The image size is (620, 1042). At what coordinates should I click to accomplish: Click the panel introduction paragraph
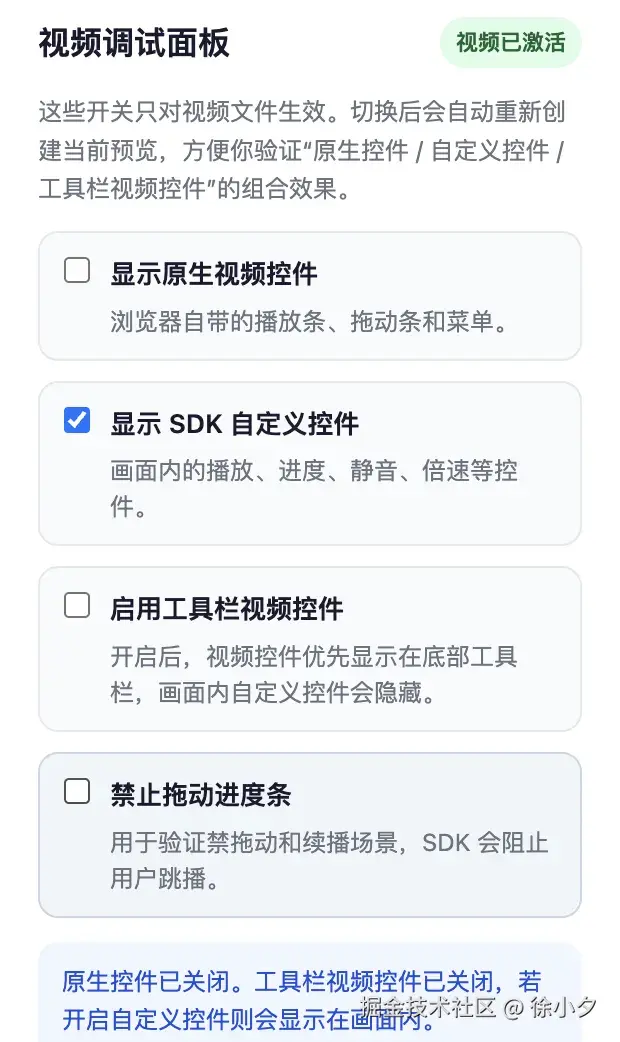(300, 150)
